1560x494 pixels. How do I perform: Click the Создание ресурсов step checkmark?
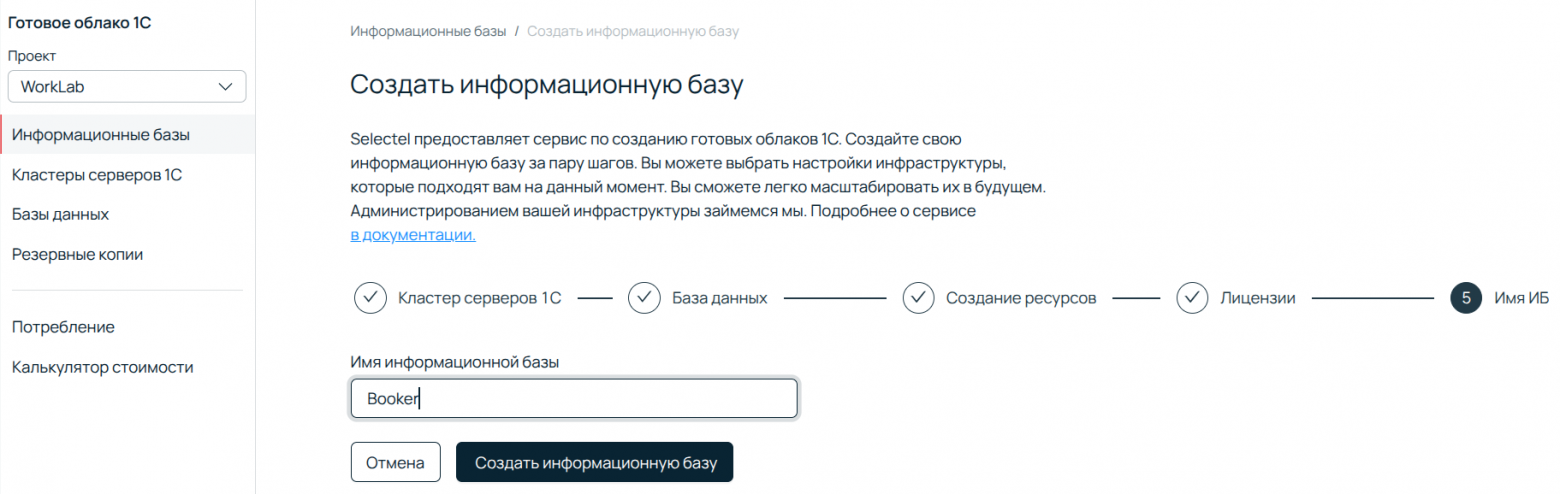918,298
